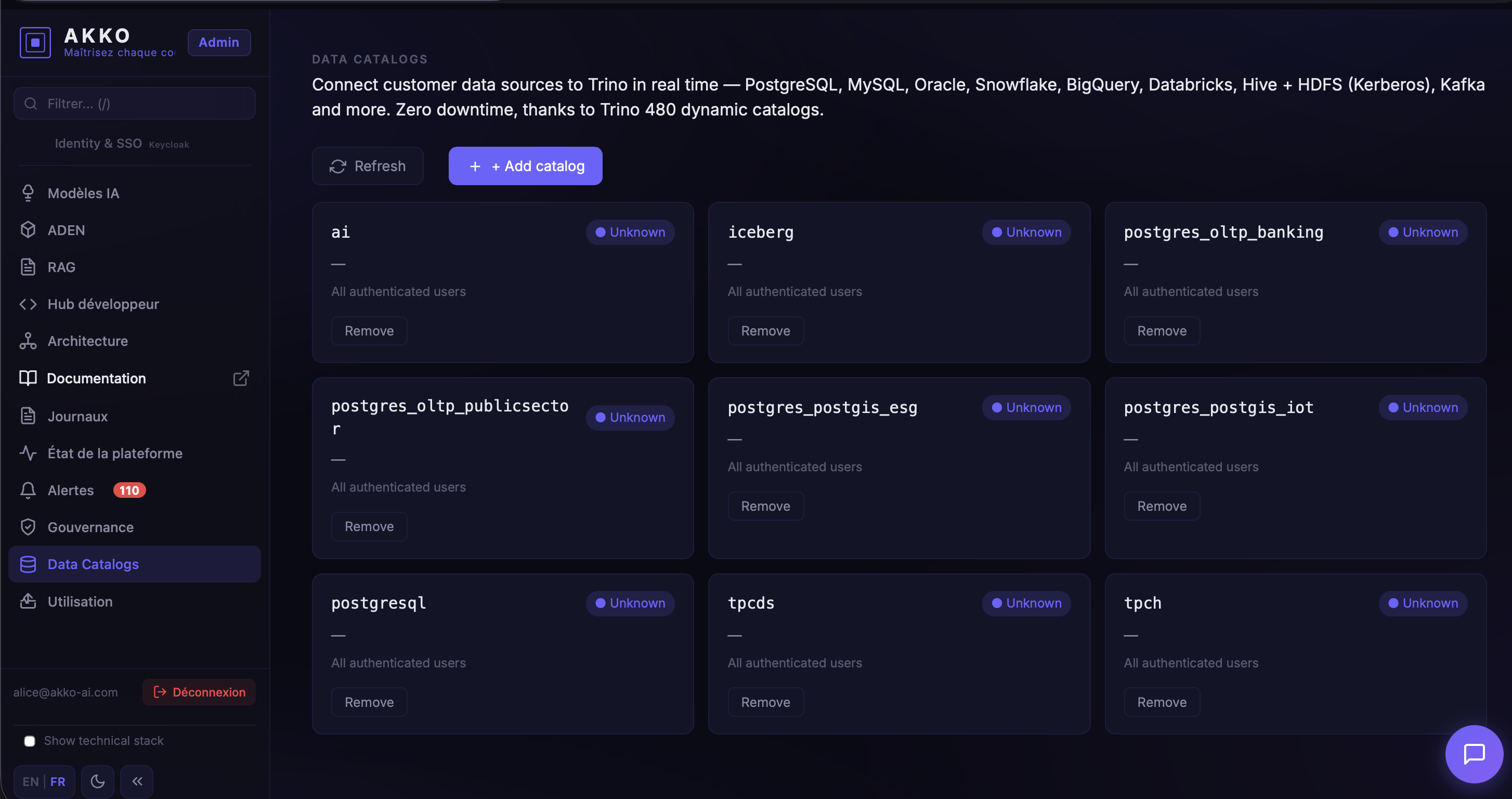1512x799 pixels.
Task: Navigate to Hub développeur
Action: click(135, 304)
